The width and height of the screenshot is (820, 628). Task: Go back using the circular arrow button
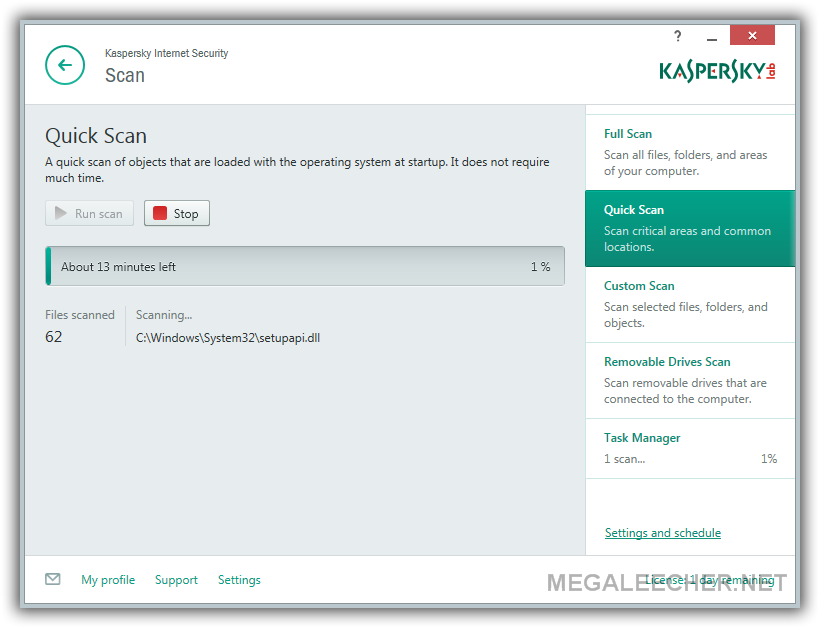(x=65, y=65)
